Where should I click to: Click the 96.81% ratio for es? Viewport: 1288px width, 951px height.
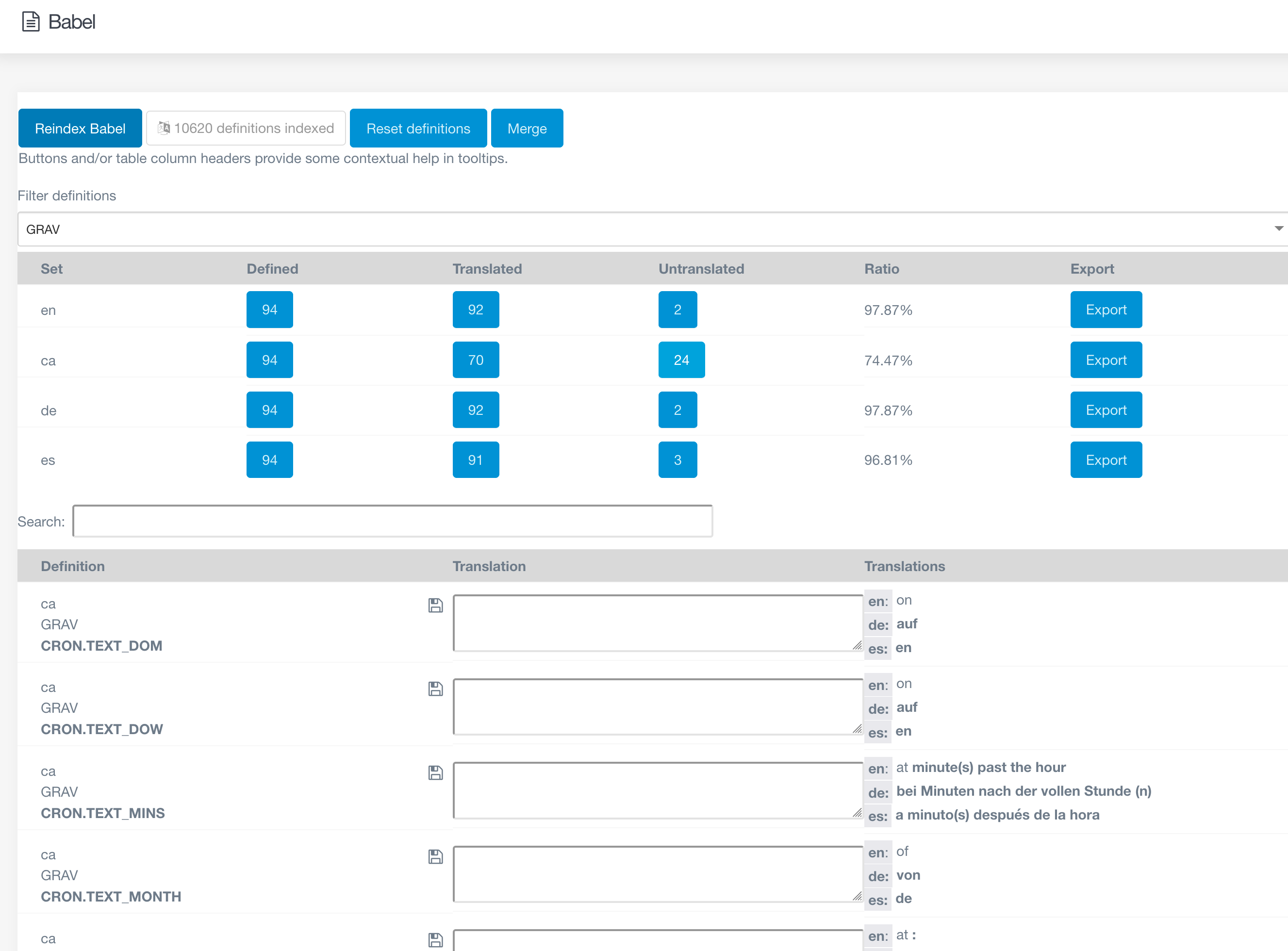888,460
